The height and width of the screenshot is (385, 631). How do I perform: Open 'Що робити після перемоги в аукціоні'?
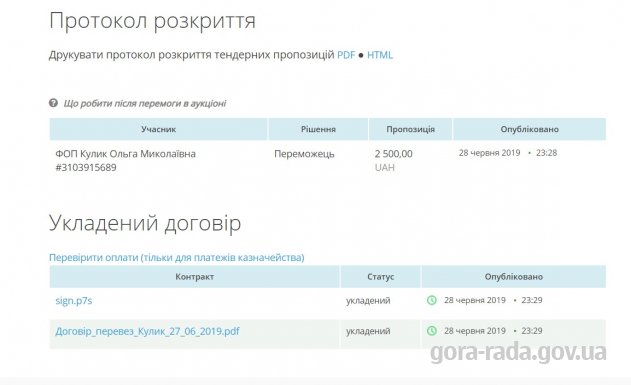point(145,103)
